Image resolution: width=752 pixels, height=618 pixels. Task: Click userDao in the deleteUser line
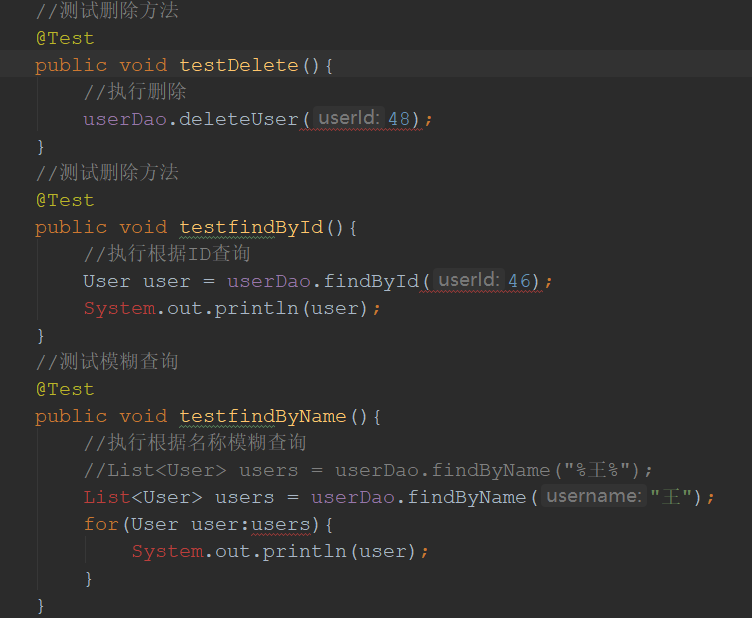coord(125,119)
